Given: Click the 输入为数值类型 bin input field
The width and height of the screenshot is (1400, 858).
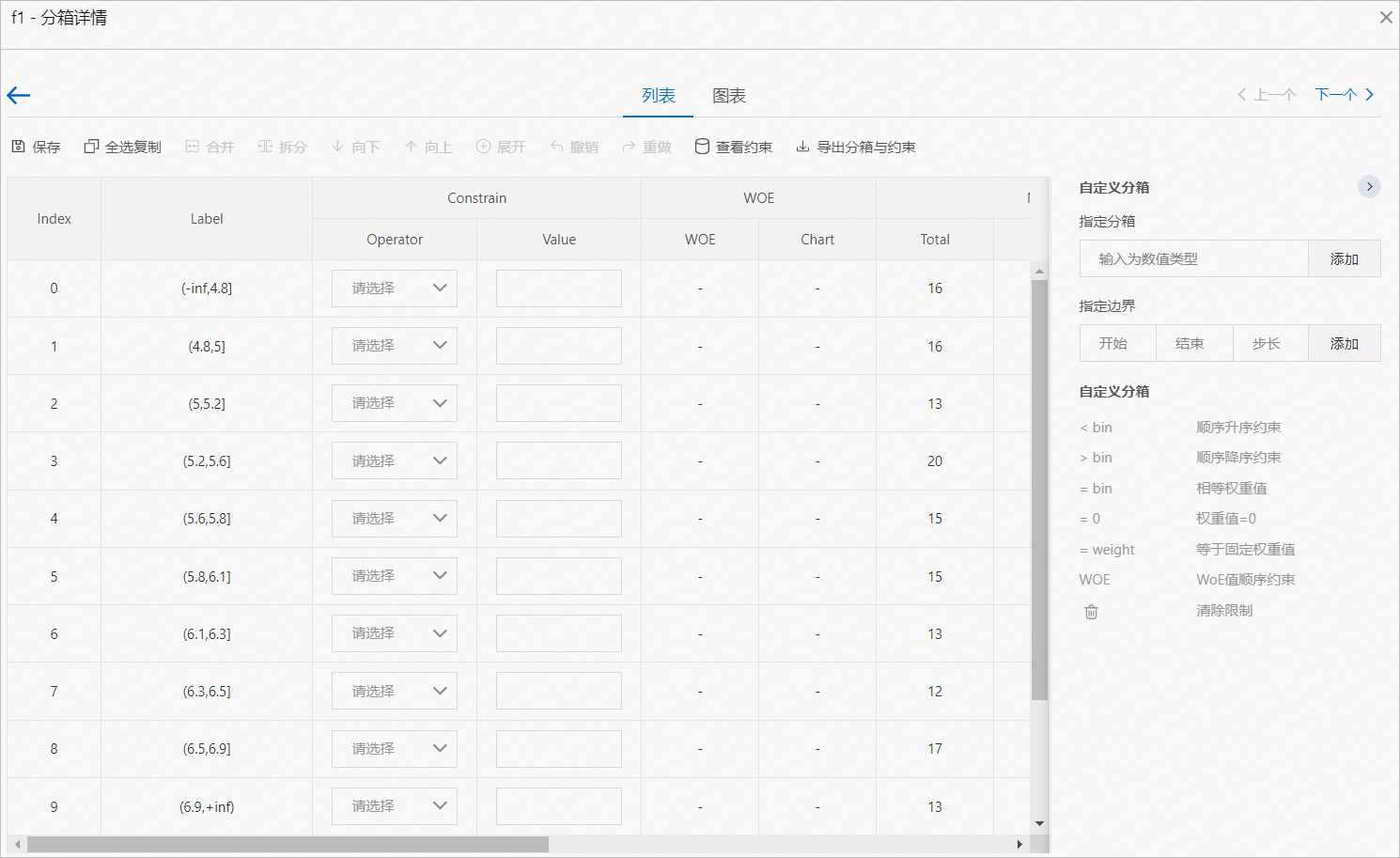Looking at the screenshot, I should tap(1193, 258).
